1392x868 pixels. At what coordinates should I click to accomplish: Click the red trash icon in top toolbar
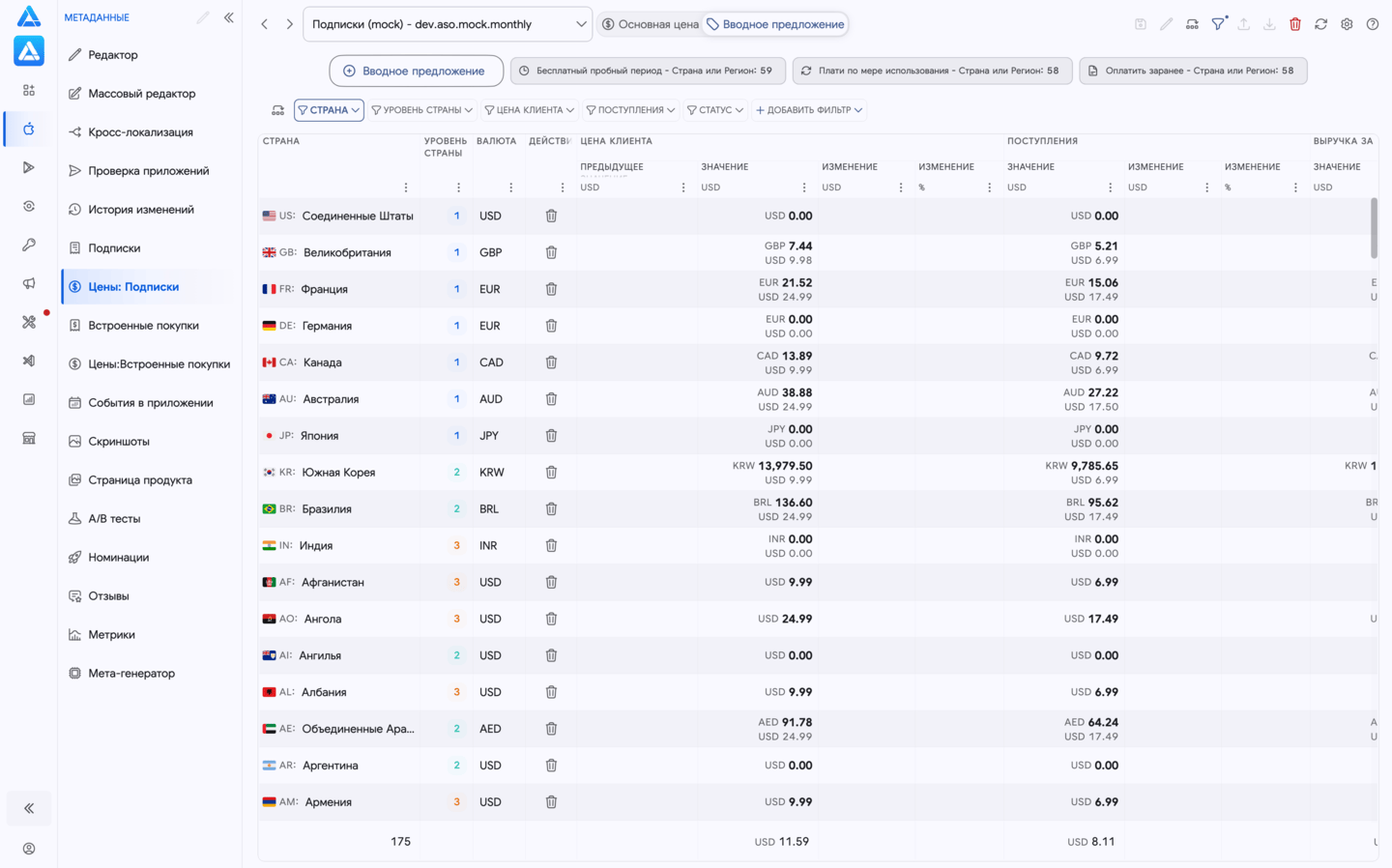(1295, 24)
